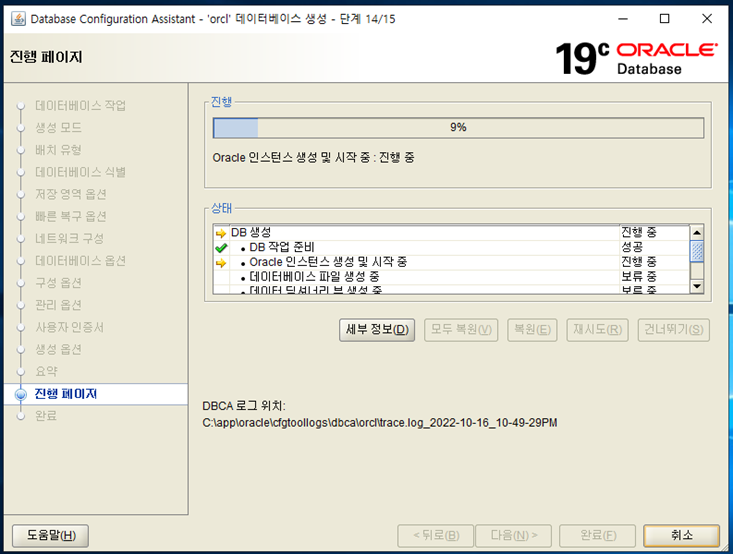
Task: Select 생성 옵션 step in sidebar
Action: (58, 350)
